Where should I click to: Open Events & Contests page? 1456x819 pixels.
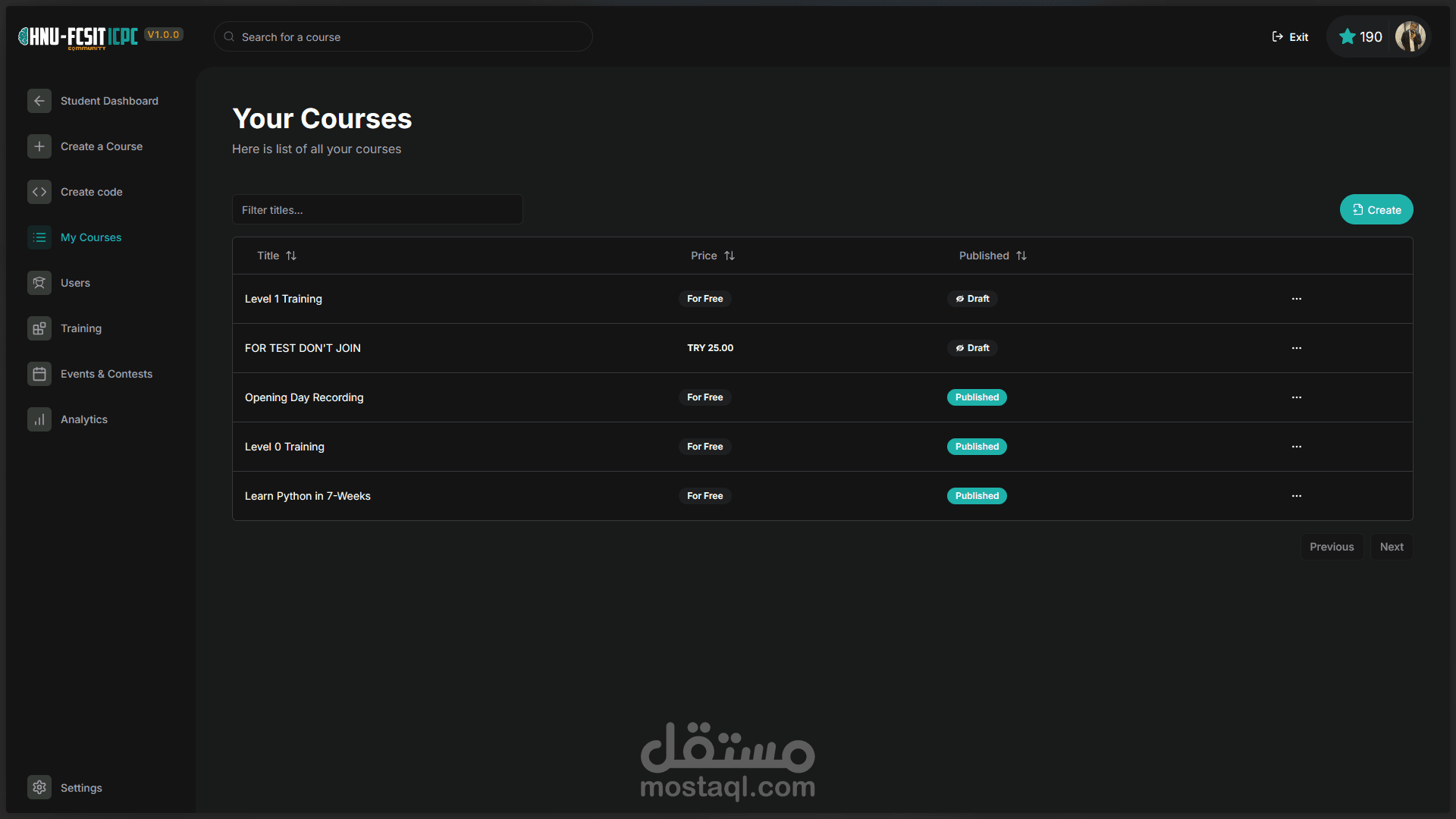pyautogui.click(x=106, y=374)
